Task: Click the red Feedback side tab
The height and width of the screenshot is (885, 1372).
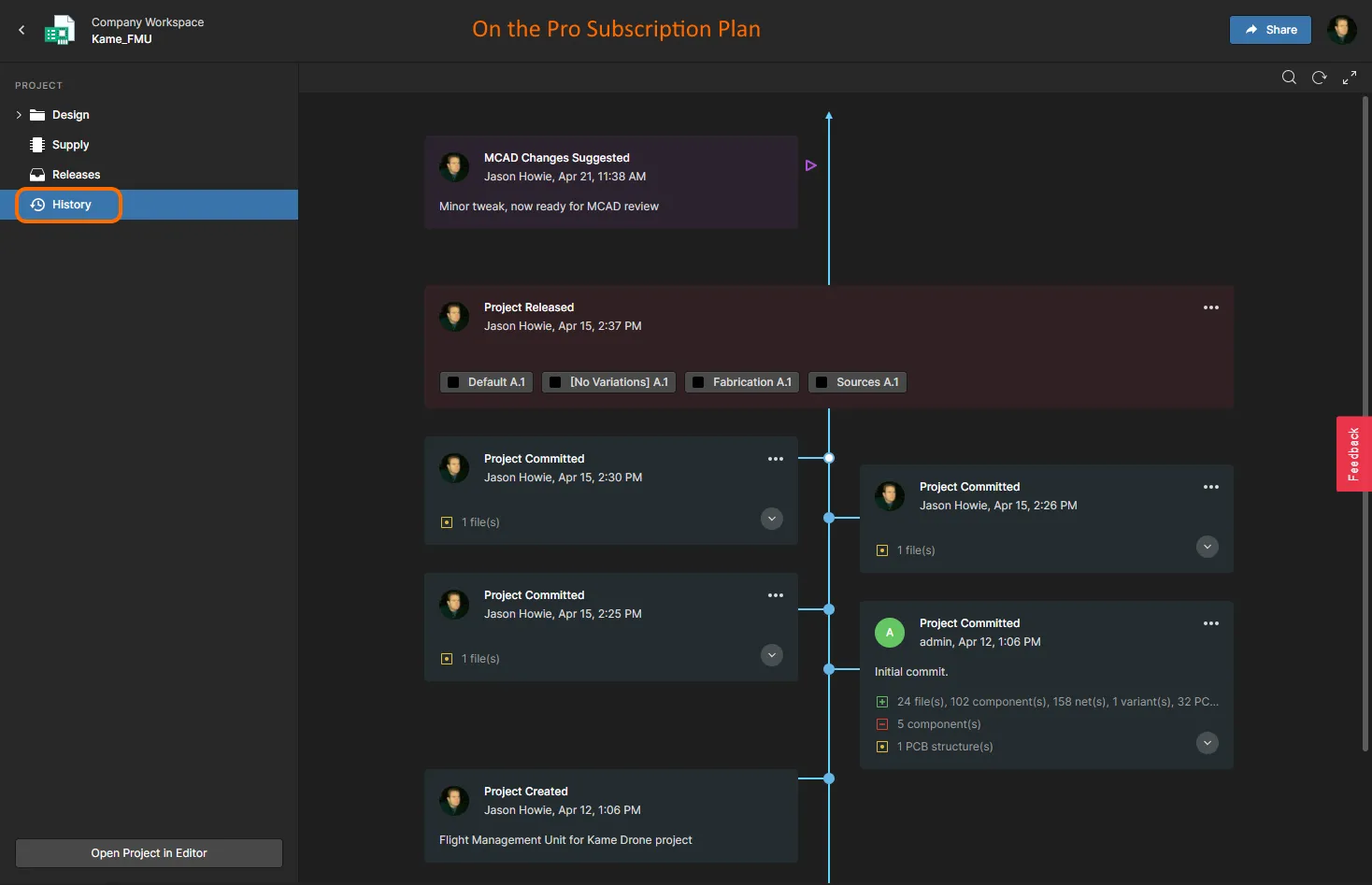Action: tap(1353, 453)
